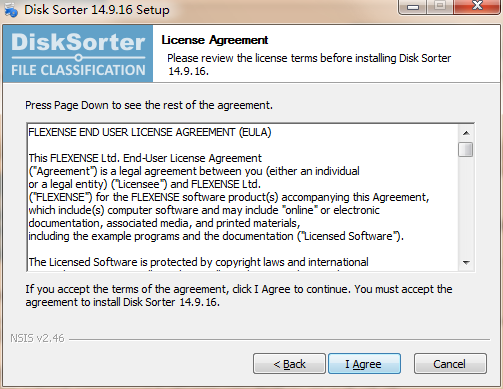Click the scrollbar track below the thumb

click(x=466, y=206)
